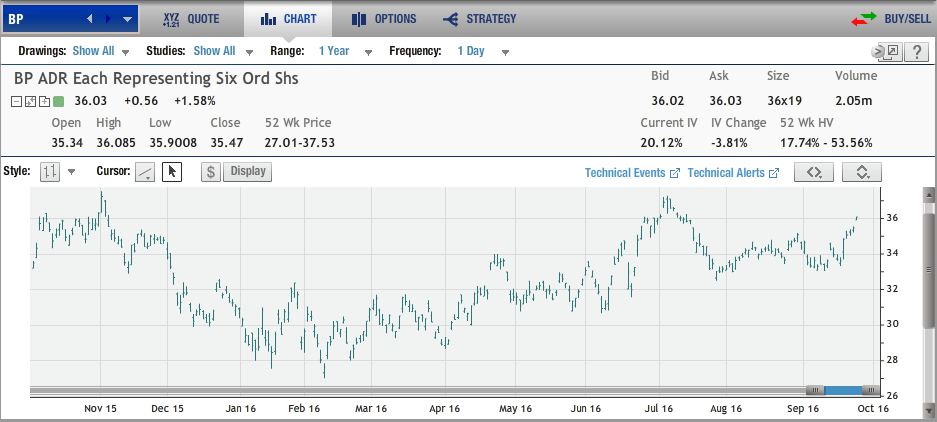Screen dimensions: 937x422
Task: Select the pointer arrow cursor tool
Action: pos(172,172)
